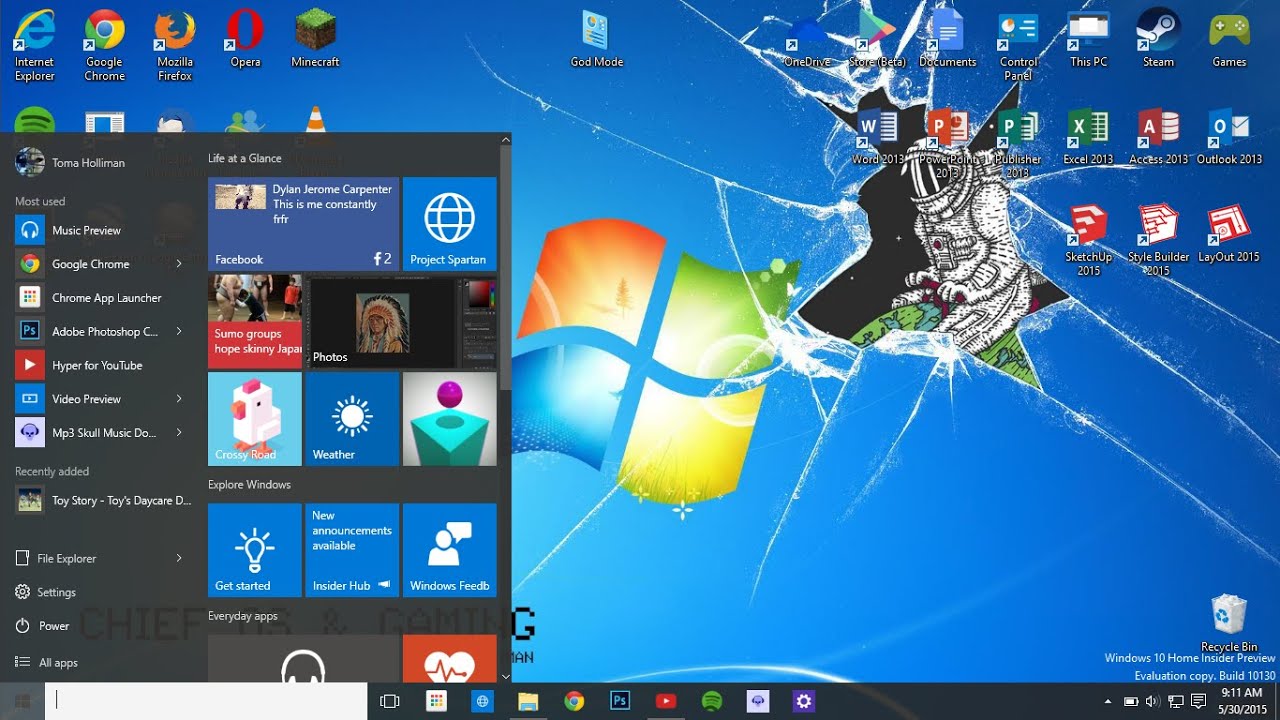The image size is (1280, 720).
Task: Open Crossy Road tile
Action: [x=254, y=419]
